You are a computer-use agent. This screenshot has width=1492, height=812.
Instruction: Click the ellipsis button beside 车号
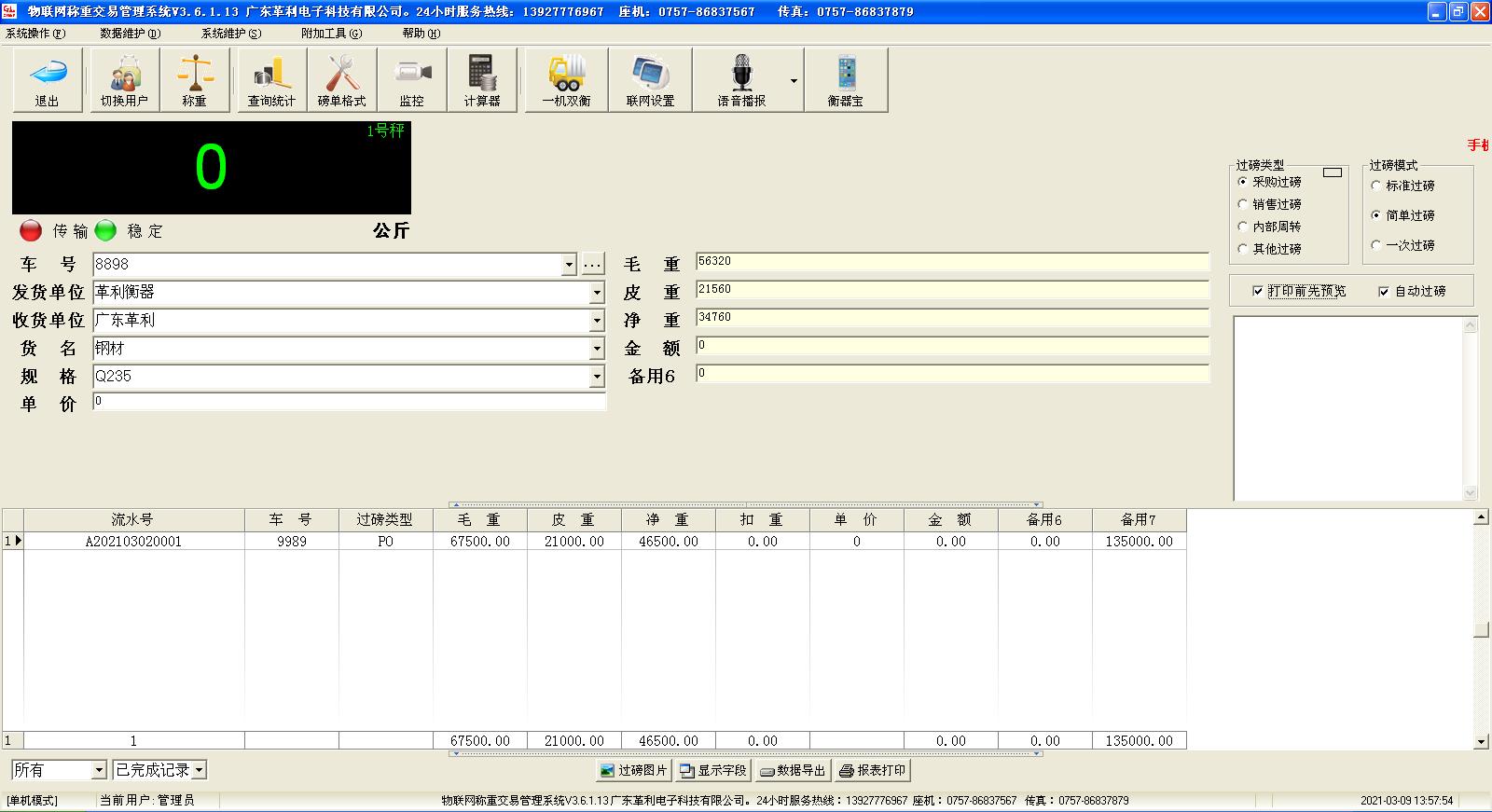coord(592,265)
